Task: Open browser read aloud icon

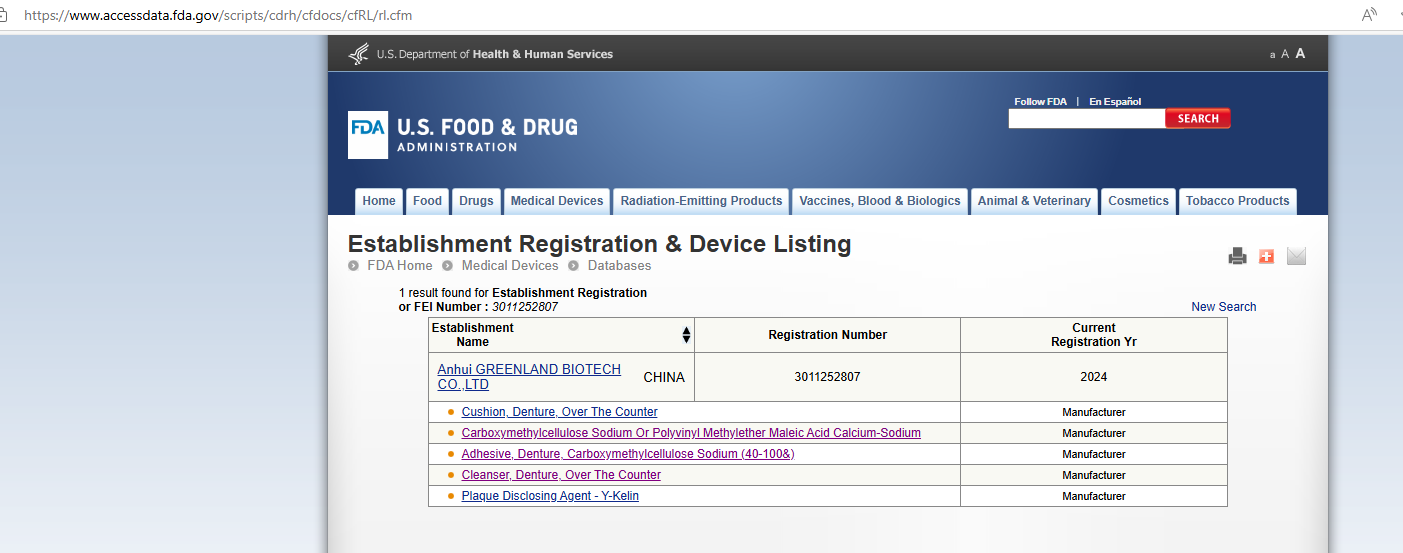Action: click(1369, 15)
